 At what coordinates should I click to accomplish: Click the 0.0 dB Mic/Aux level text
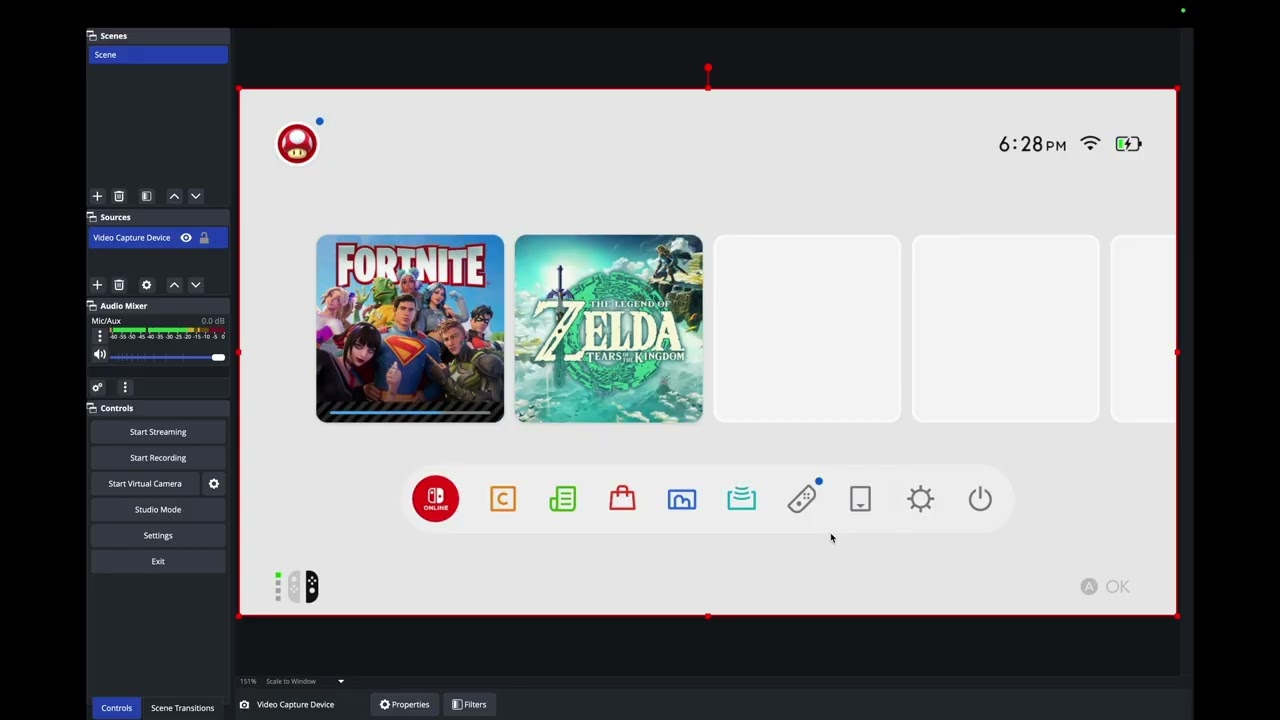tap(213, 321)
